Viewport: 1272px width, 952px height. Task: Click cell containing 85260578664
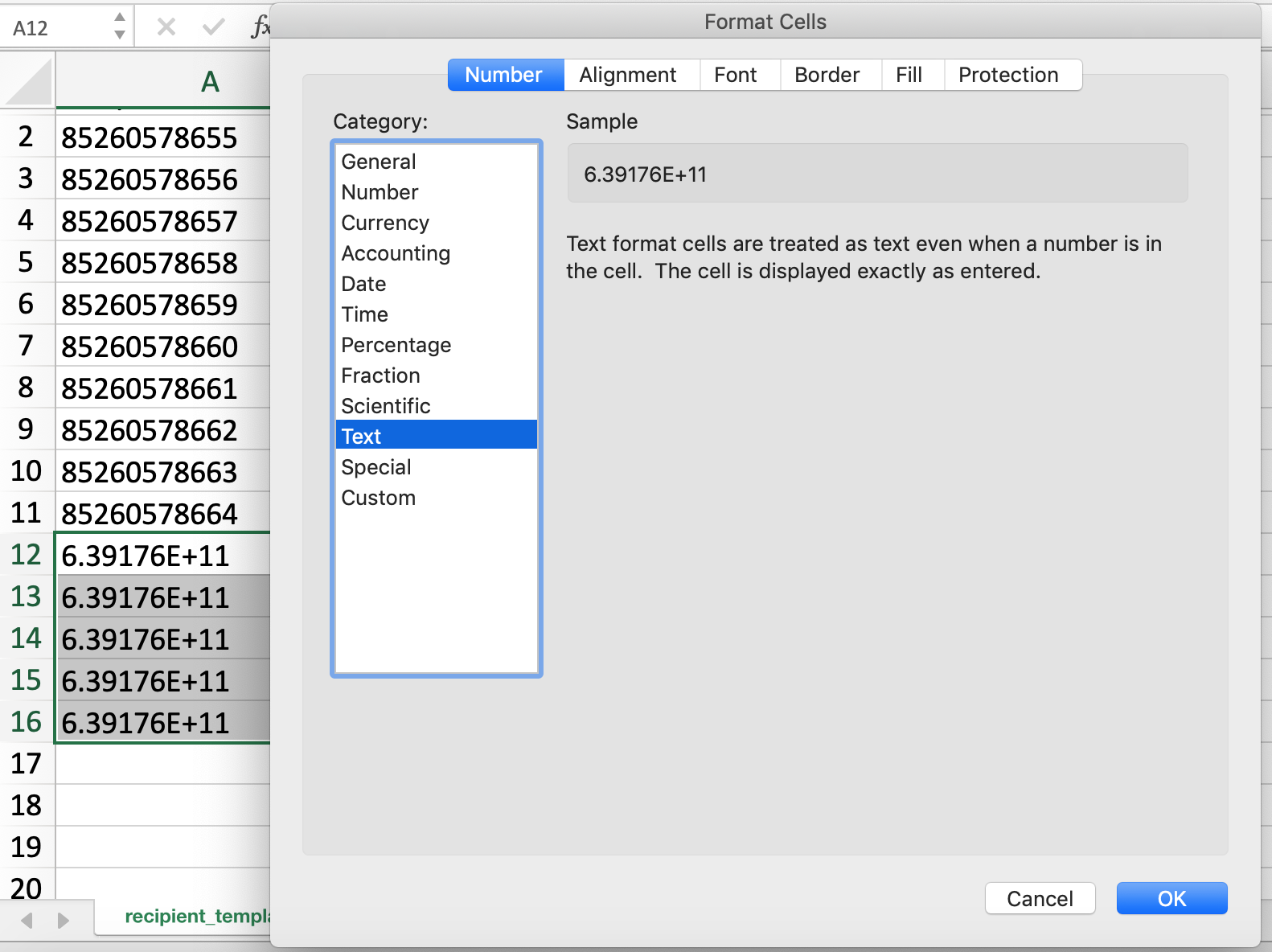pyautogui.click(x=162, y=514)
